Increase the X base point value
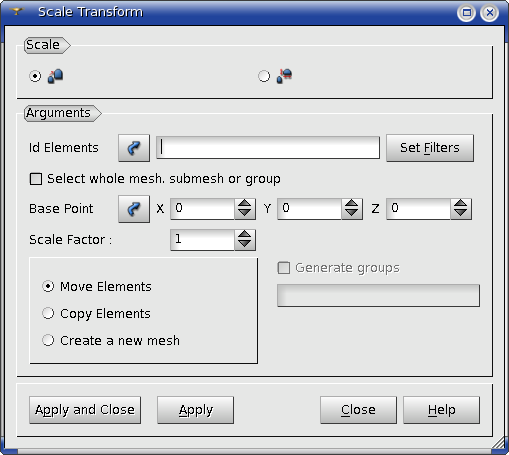The width and height of the screenshot is (509, 455). [245, 204]
